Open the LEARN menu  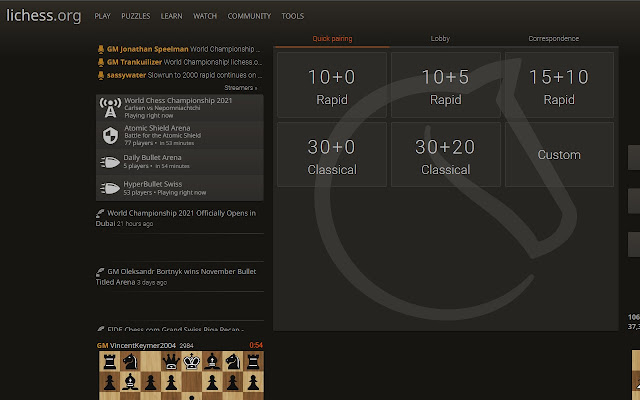click(171, 16)
